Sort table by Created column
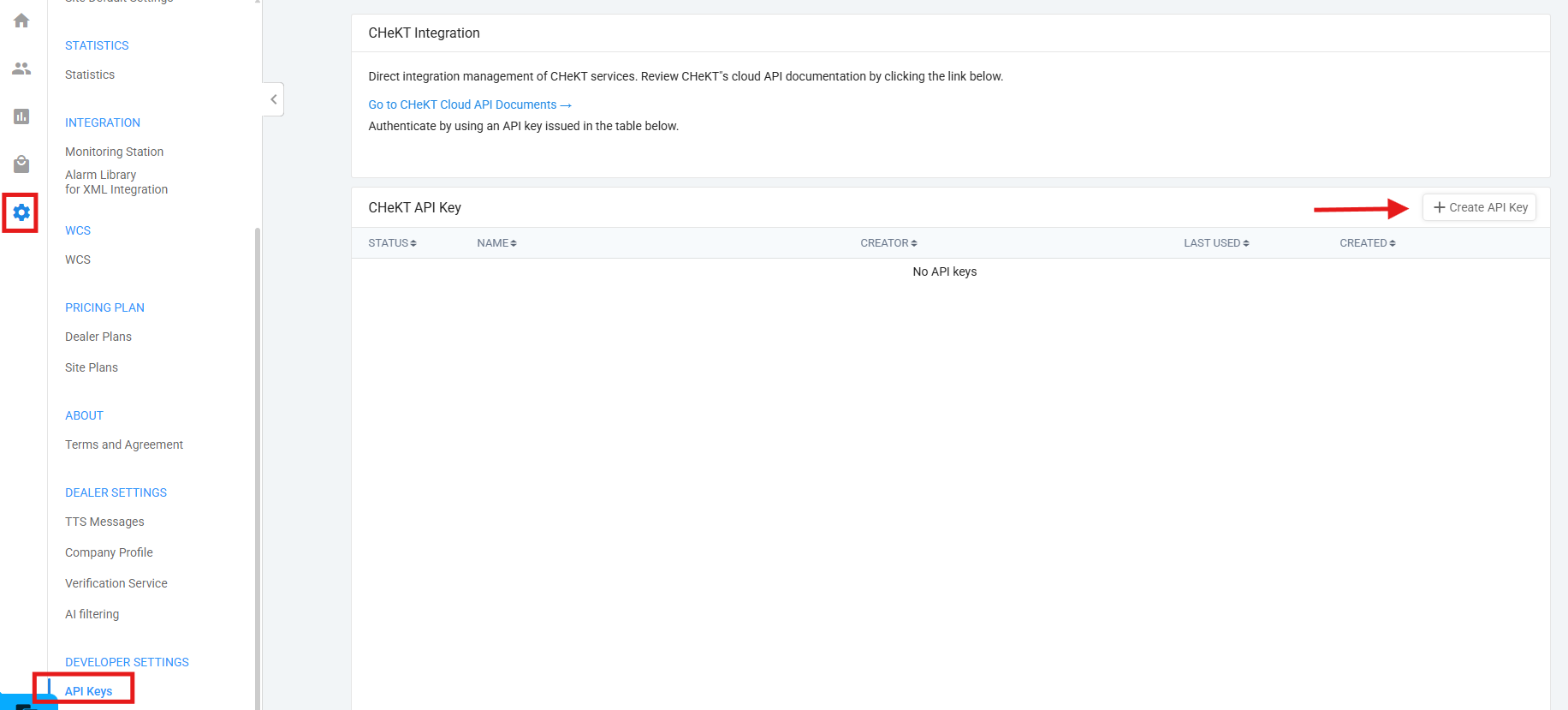Screen dimensions: 1568x710 (1367, 243)
